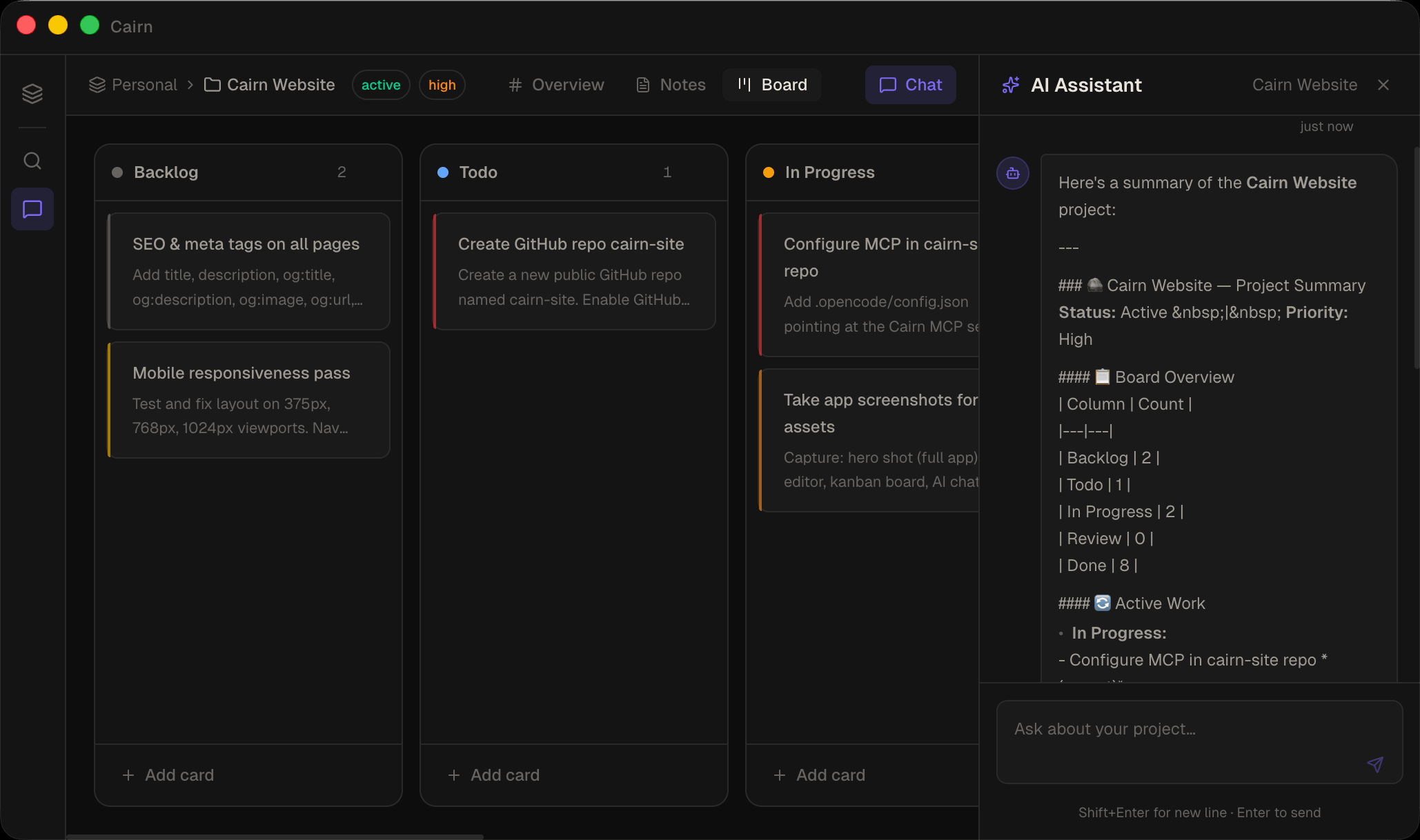1420x840 pixels.
Task: Close the AI Assistant panel
Action: click(x=1383, y=85)
